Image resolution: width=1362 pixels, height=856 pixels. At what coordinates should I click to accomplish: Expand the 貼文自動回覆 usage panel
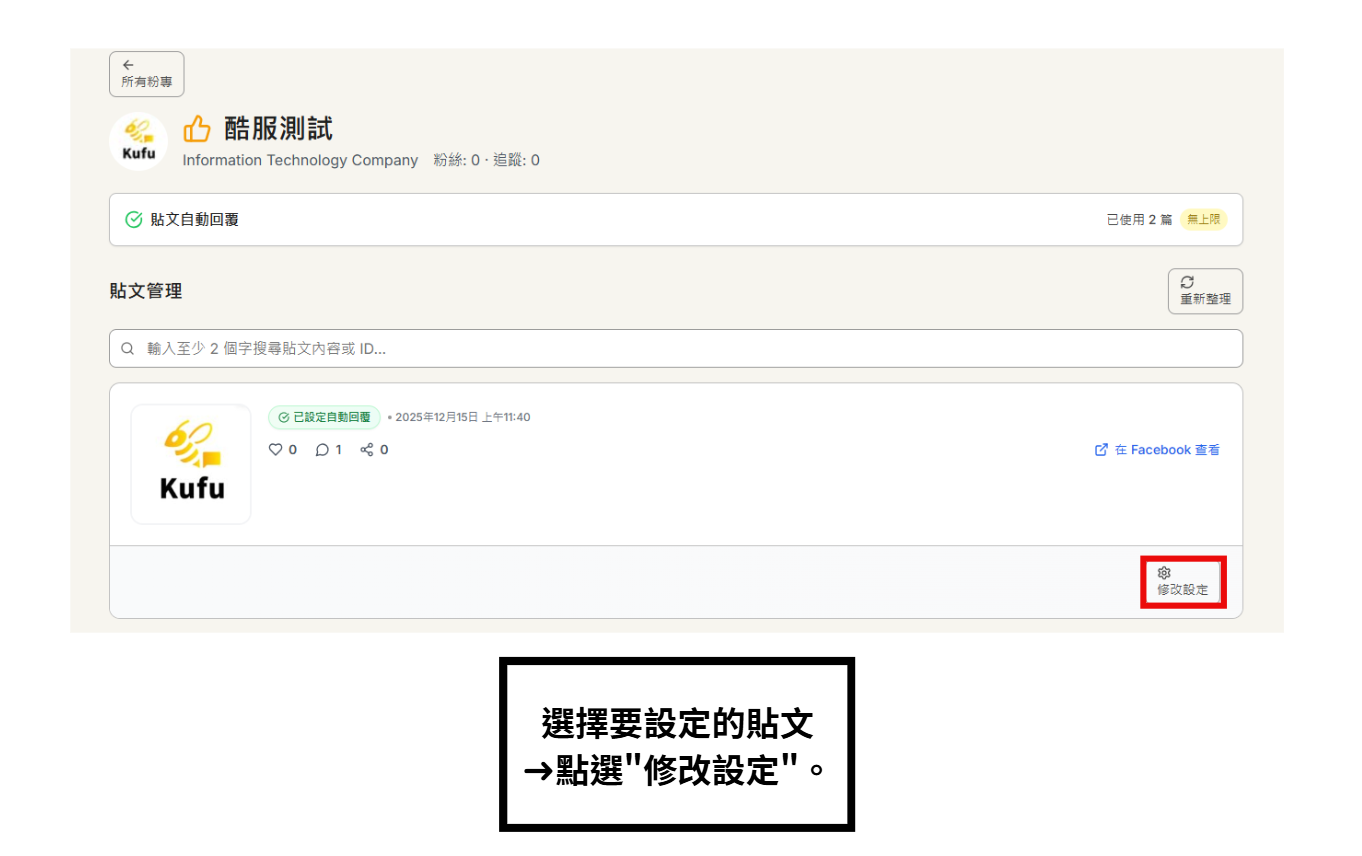pyautogui.click(x=676, y=219)
